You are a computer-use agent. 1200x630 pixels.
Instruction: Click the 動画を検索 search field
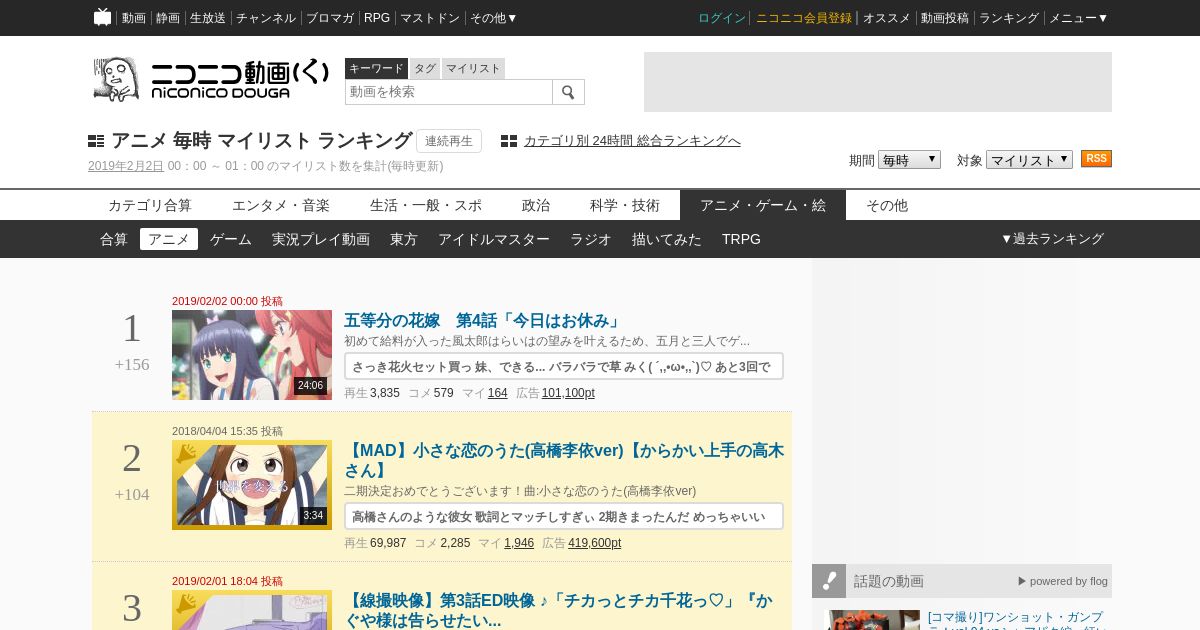[x=449, y=92]
